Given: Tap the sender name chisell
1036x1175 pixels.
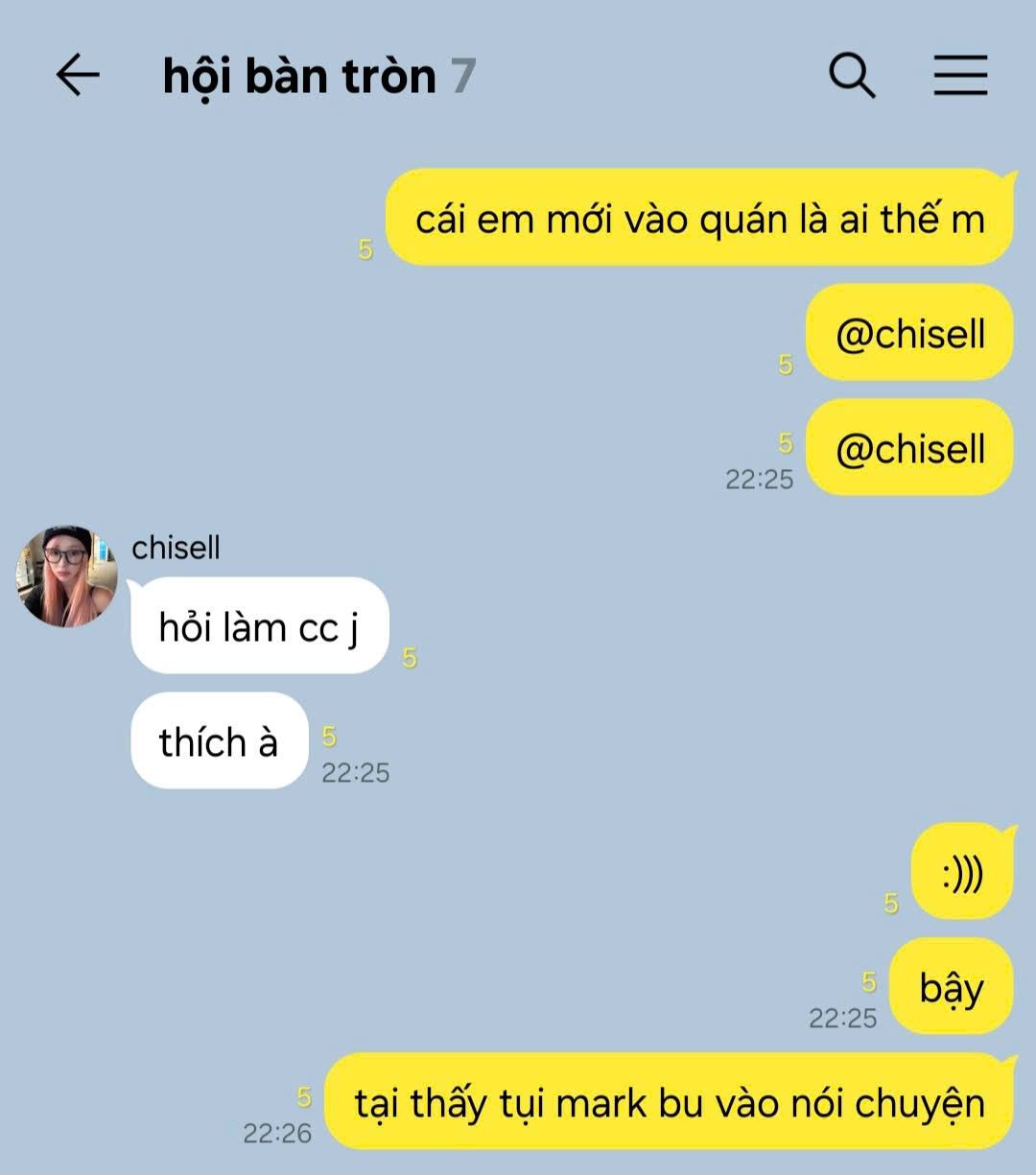Looking at the screenshot, I should (176, 548).
